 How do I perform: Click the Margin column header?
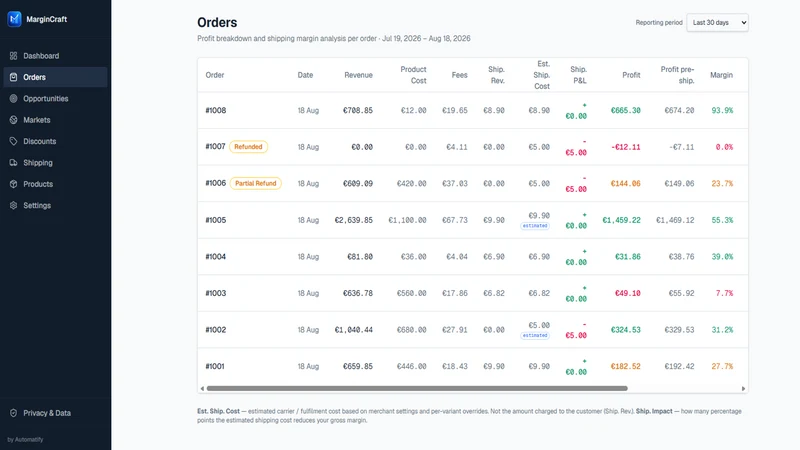pyautogui.click(x=721, y=75)
